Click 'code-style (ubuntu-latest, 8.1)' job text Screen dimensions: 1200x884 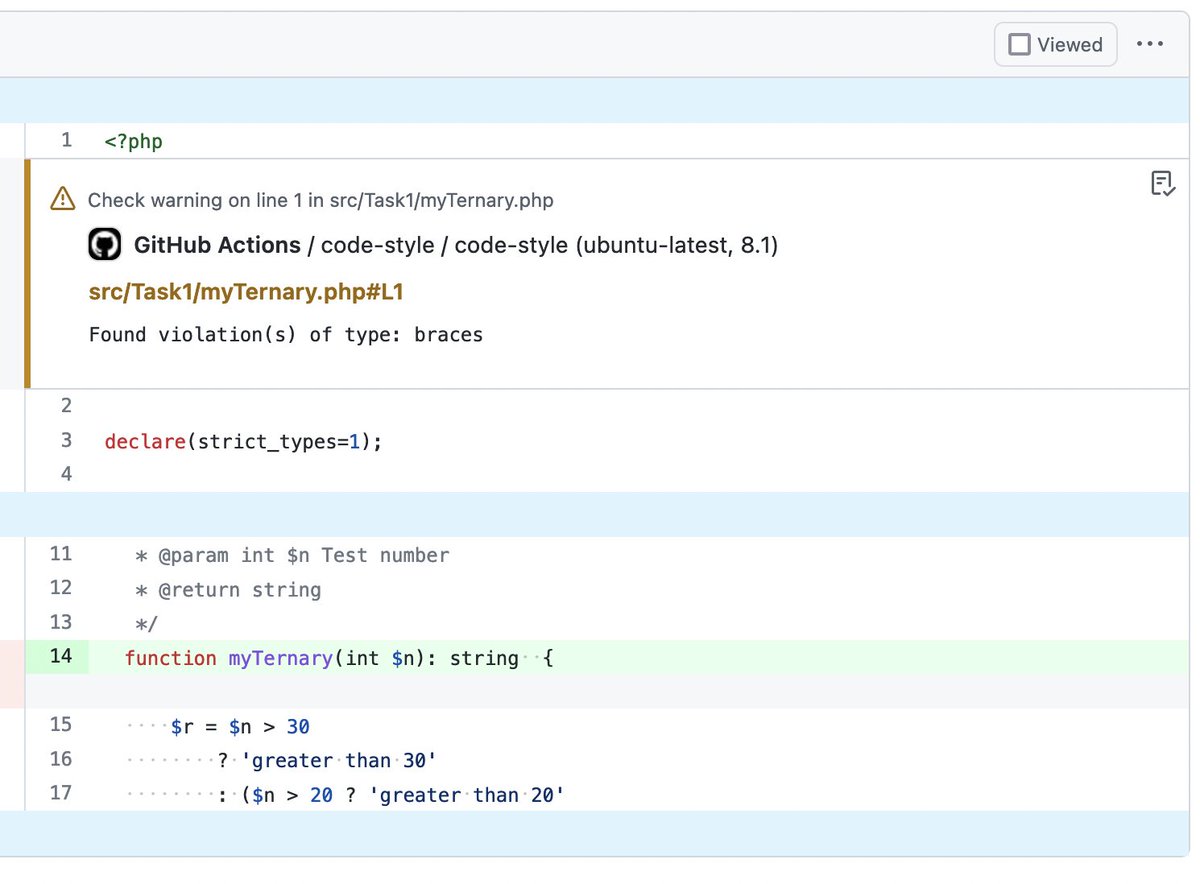coord(616,245)
